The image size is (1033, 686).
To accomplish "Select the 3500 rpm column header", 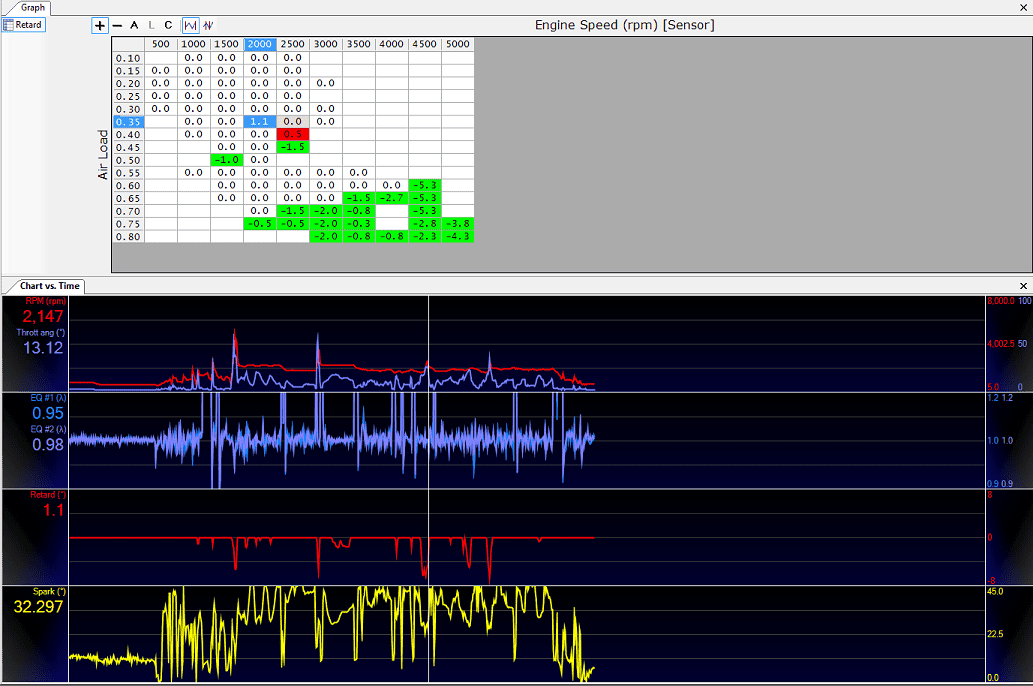I will 359,44.
